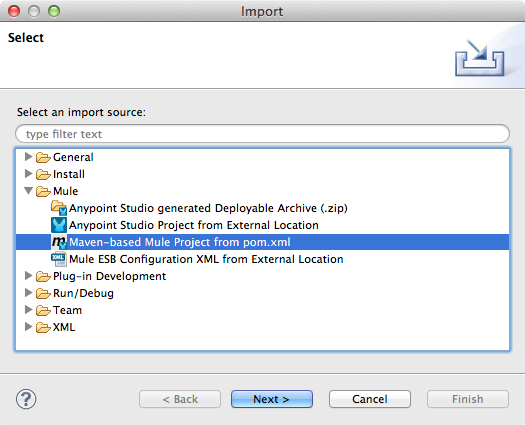
Task: Click the Cancel button
Action: coord(370,399)
